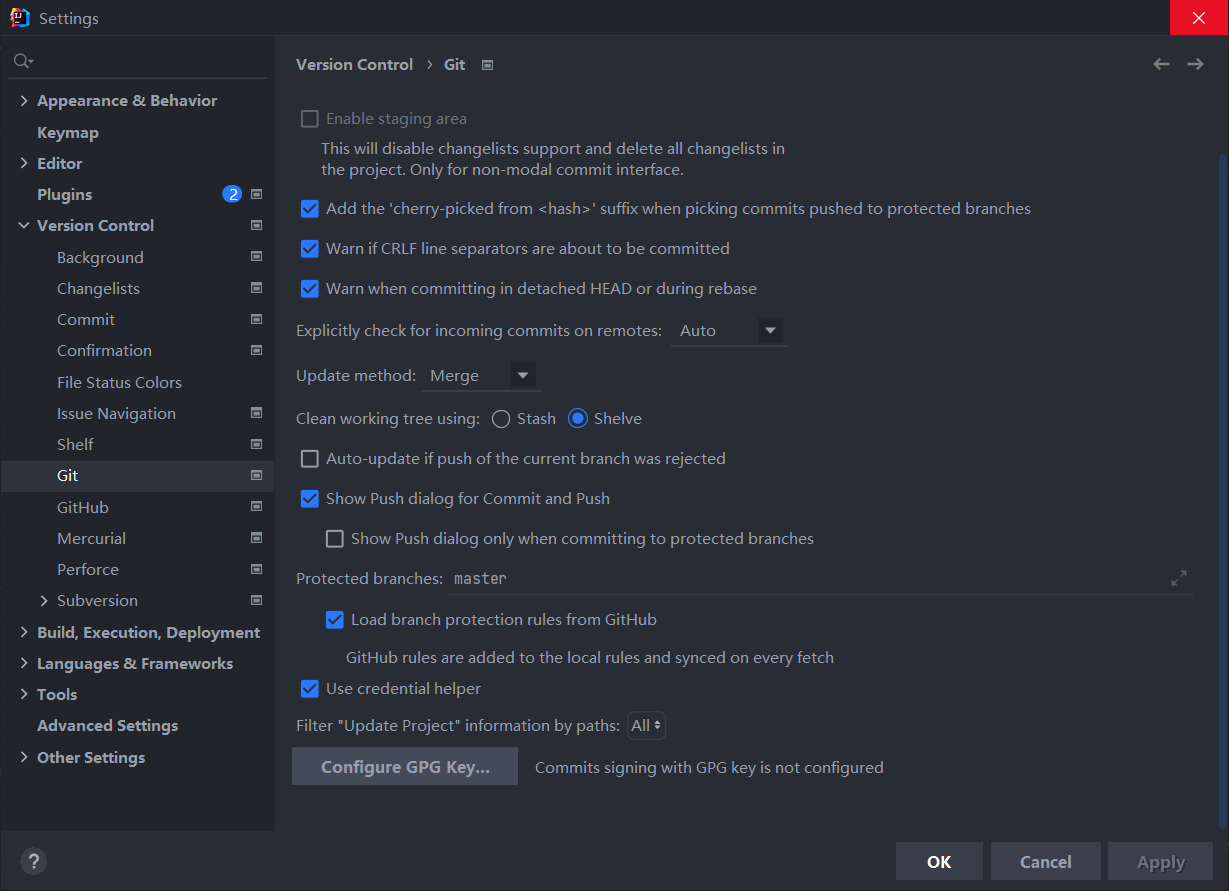The image size is (1229, 891).
Task: Expand the Other Settings section
Action: coord(24,757)
